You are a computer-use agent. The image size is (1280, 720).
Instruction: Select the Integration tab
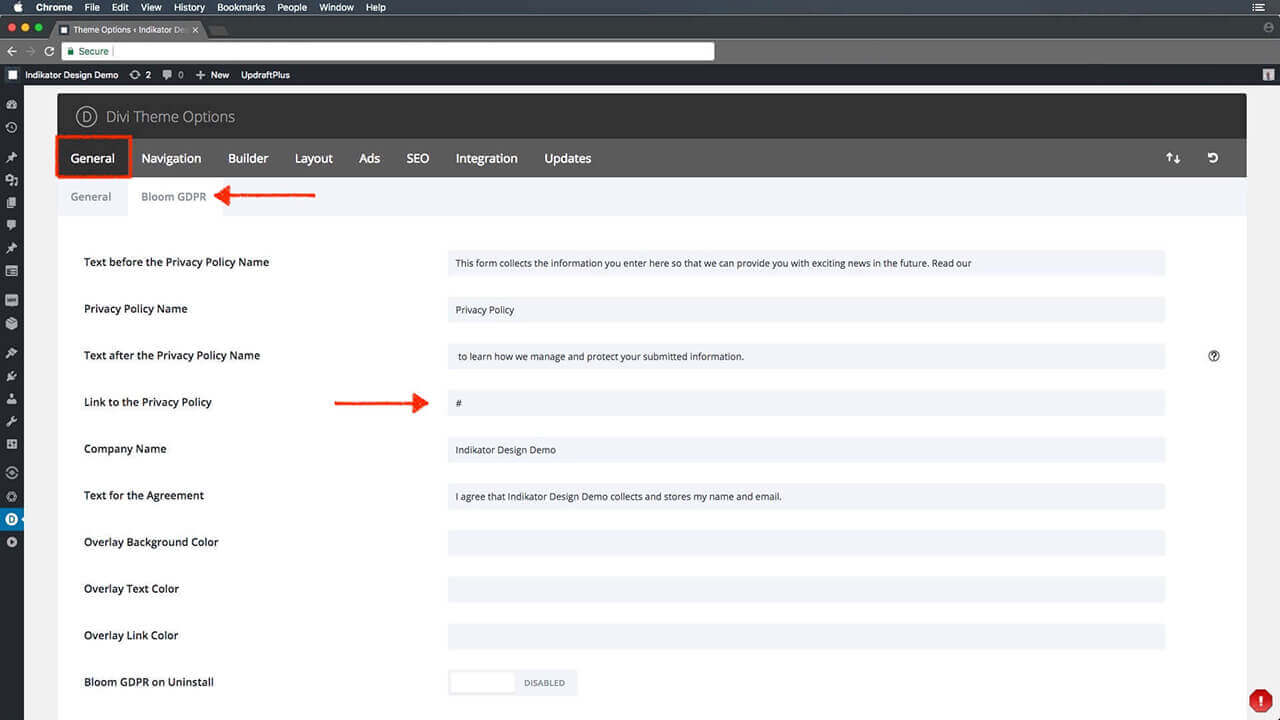487,158
